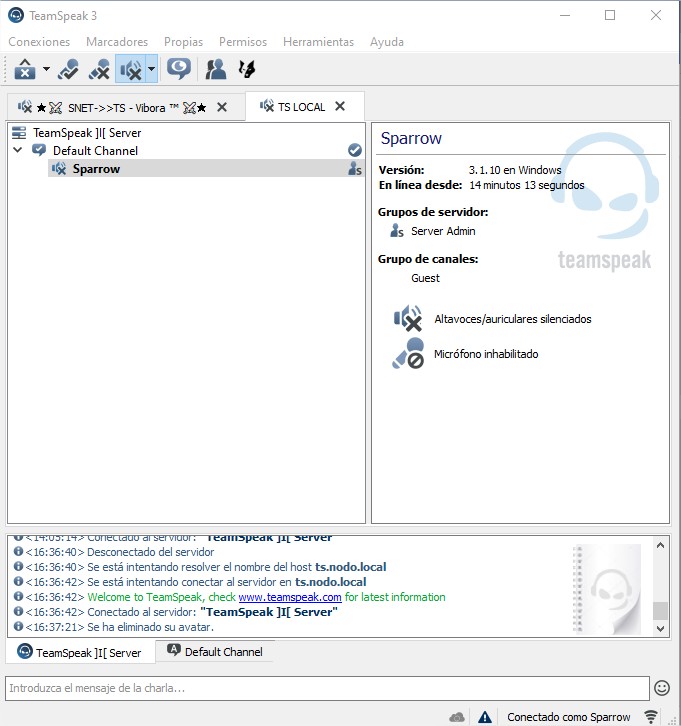Viewport: 681px width, 726px height.
Task: Click the Sparrow name heading in info panel
Action: click(411, 138)
